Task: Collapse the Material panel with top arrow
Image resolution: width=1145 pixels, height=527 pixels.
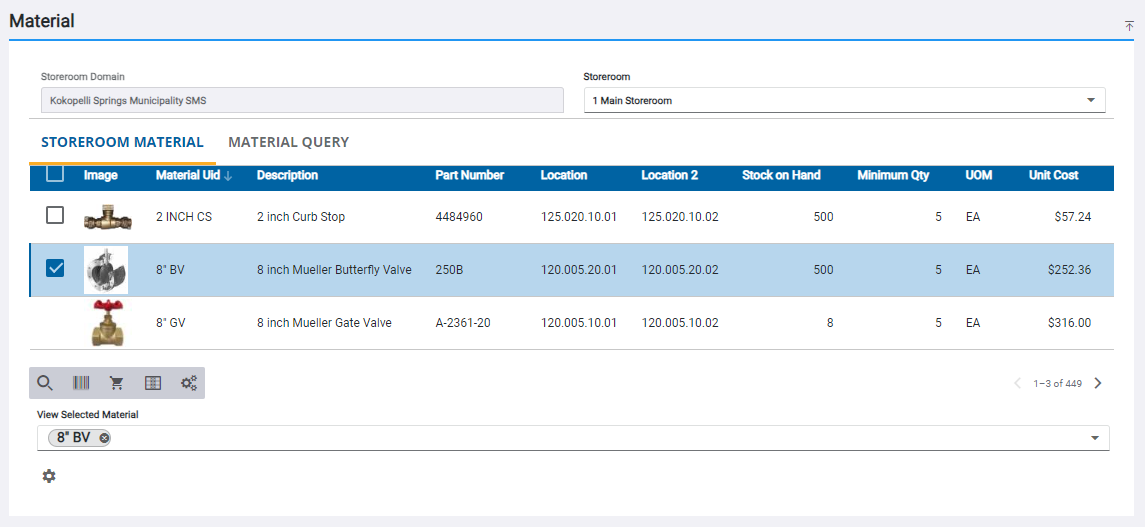Action: click(x=1129, y=26)
